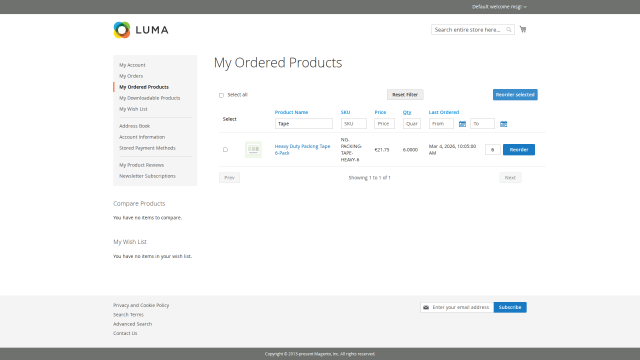640x360 pixels.
Task: Open the To date calendar picker
Action: point(503,124)
